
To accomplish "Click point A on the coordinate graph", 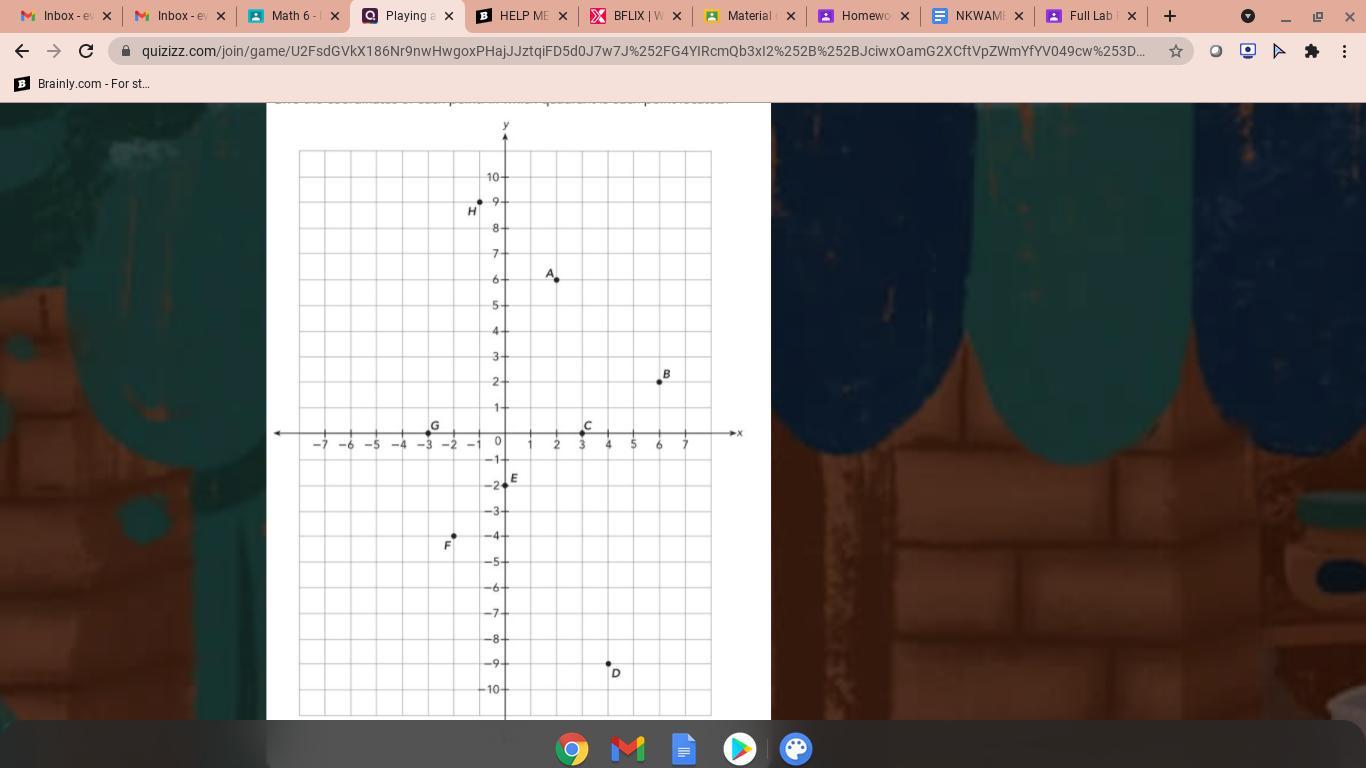I will coord(556,280).
